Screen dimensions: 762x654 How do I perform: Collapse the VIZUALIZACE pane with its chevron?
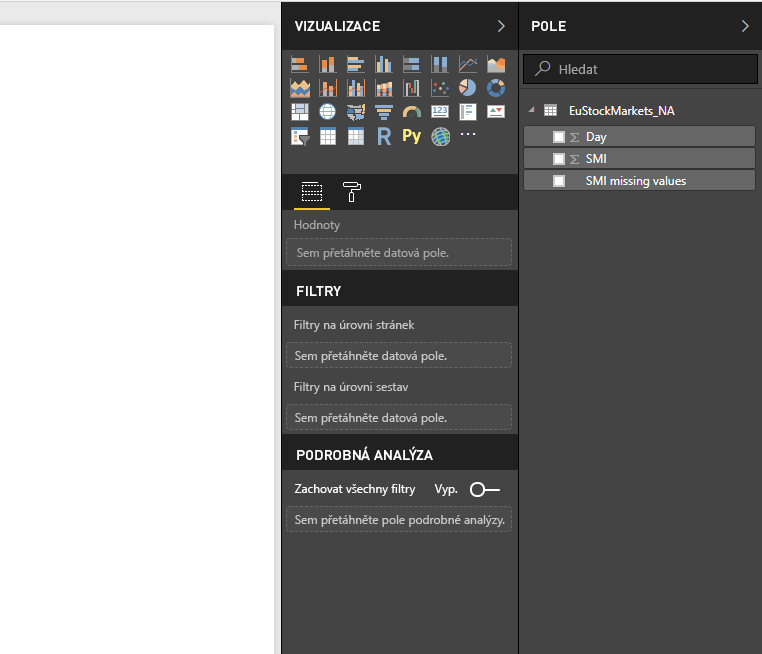pyautogui.click(x=501, y=26)
